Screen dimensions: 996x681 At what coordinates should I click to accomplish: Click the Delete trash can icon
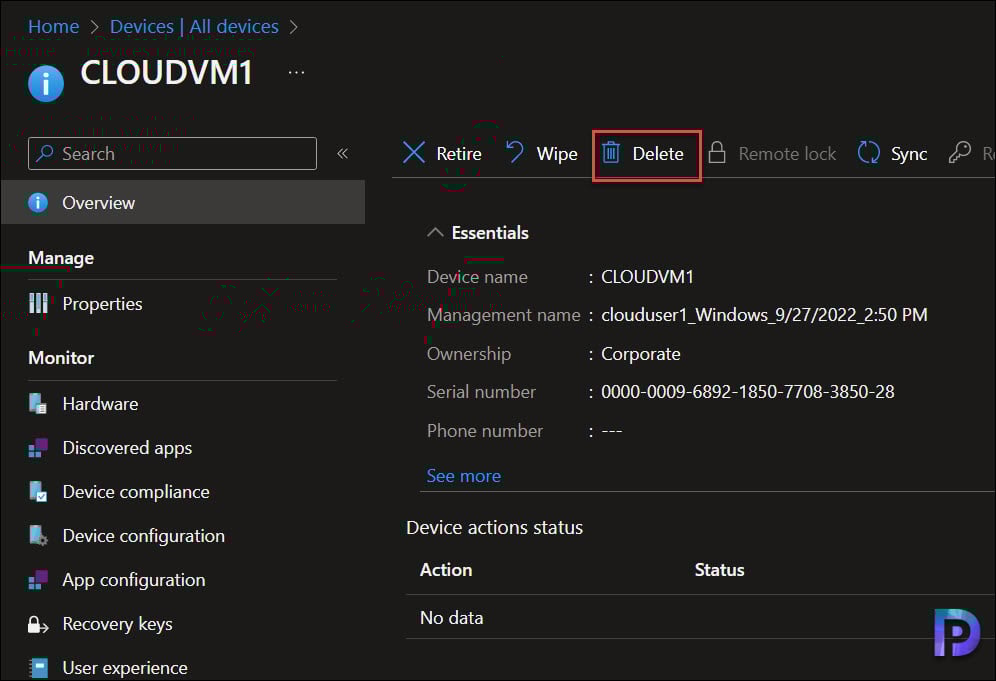(x=611, y=152)
